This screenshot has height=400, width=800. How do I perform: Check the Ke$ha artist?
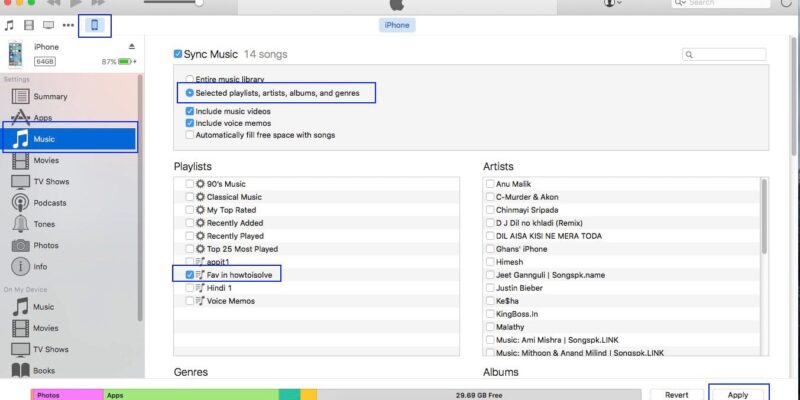(x=490, y=301)
